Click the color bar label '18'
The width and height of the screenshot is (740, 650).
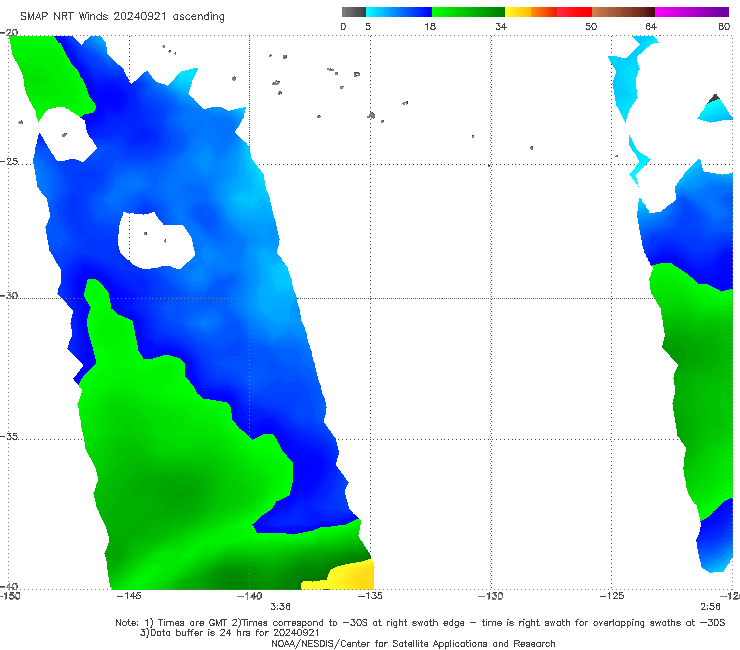point(430,27)
